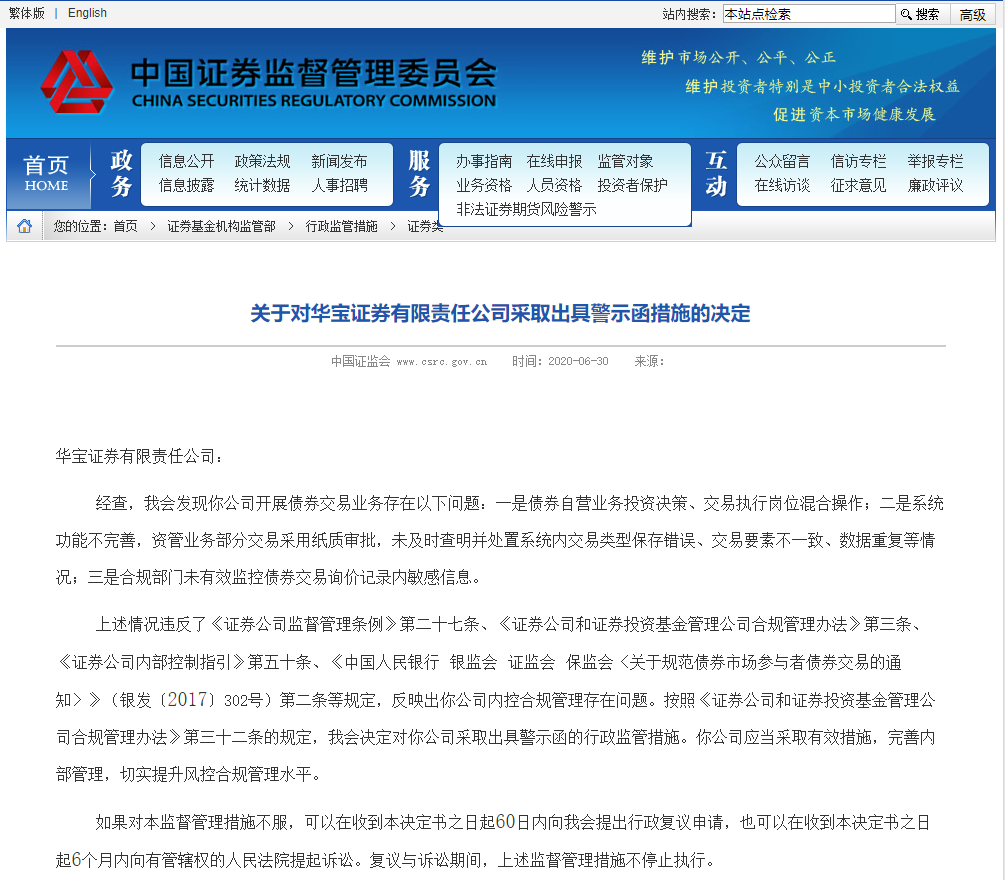This screenshot has height=880, width=1005.
Task: Open 办事指南 service link
Action: [484, 161]
